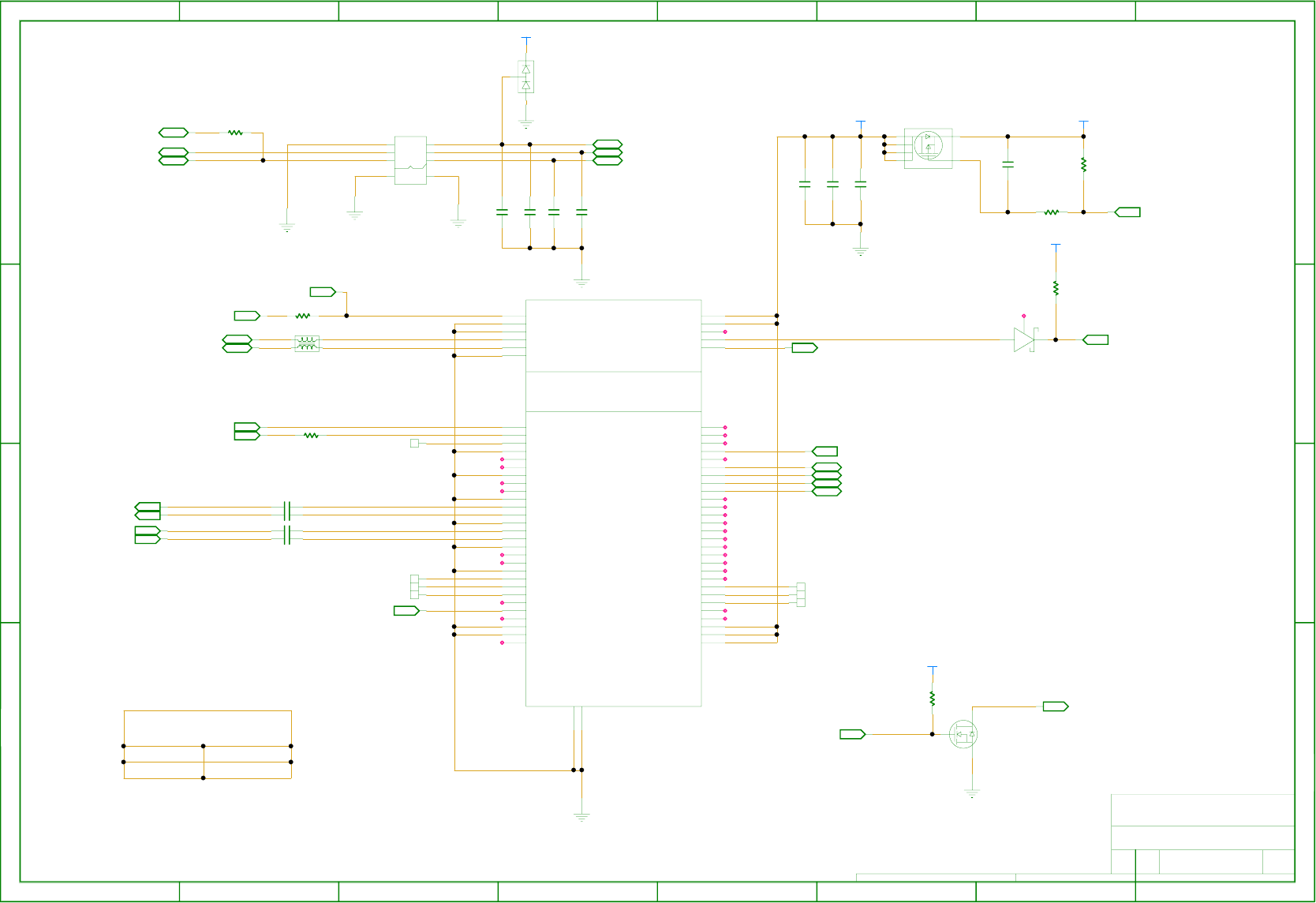The image size is (1316, 903).
Task: Select the resistor just above the choke
Action: point(303,316)
